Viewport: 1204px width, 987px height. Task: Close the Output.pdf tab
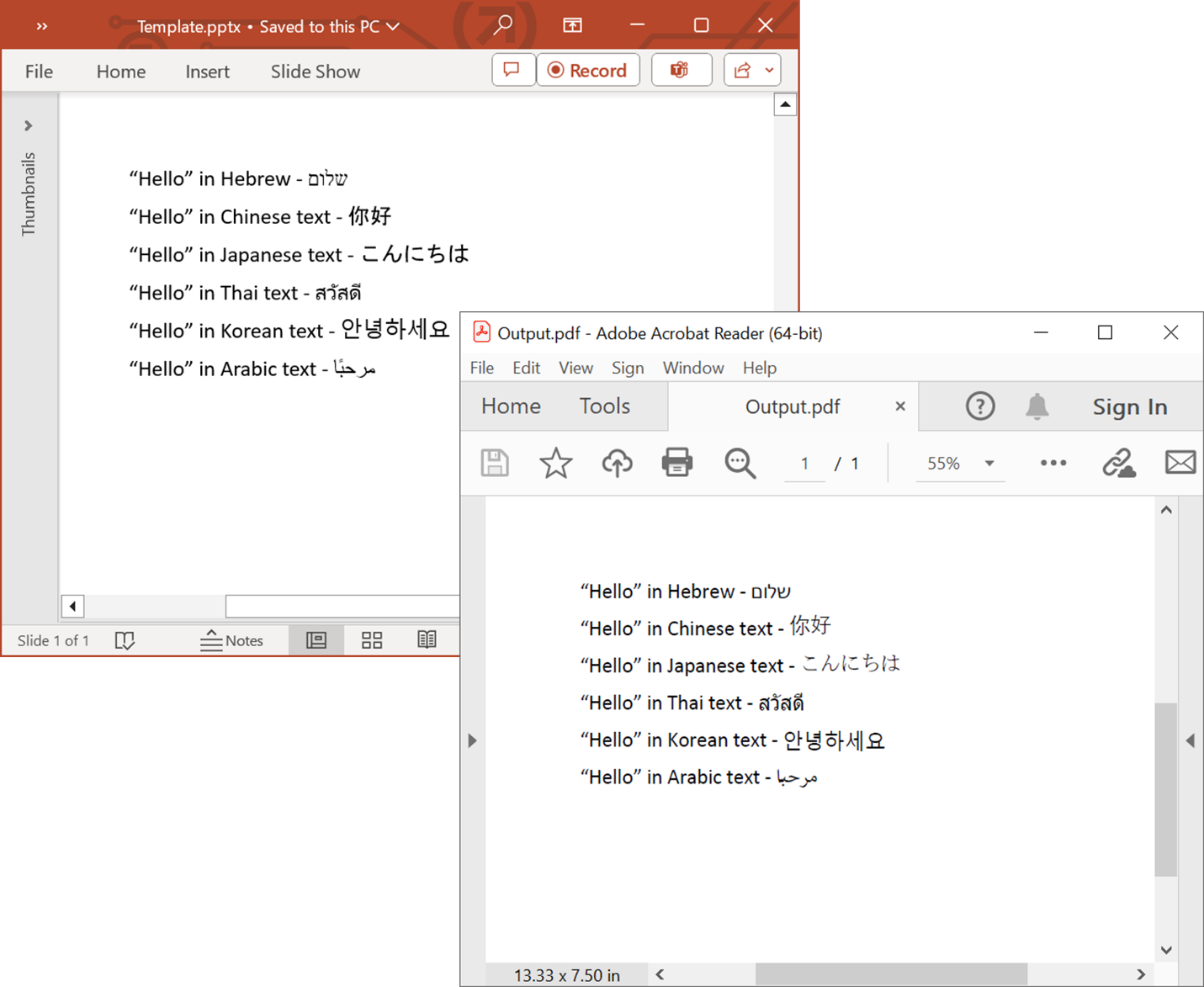pyautogui.click(x=900, y=406)
